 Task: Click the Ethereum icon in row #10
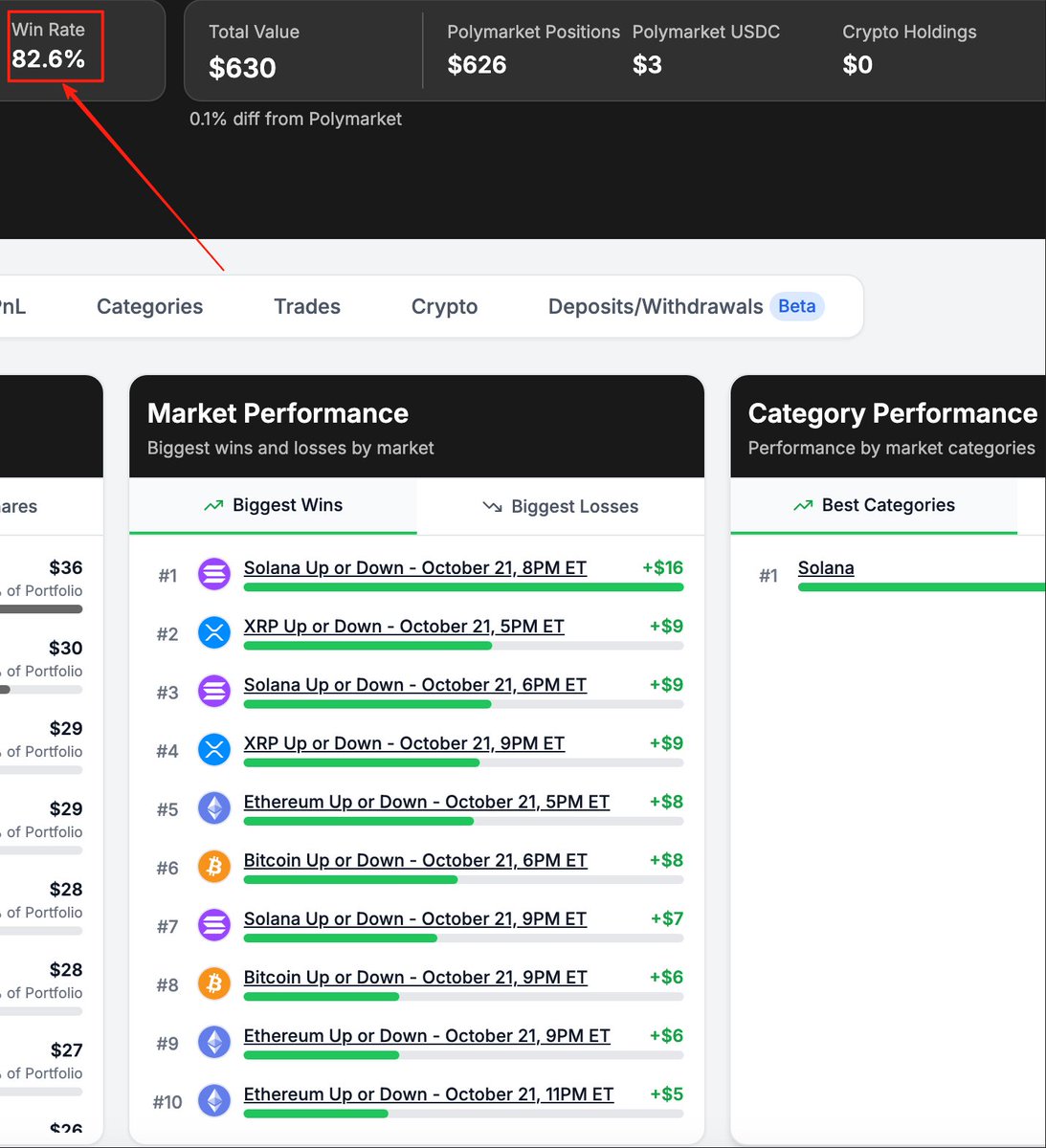(214, 1100)
